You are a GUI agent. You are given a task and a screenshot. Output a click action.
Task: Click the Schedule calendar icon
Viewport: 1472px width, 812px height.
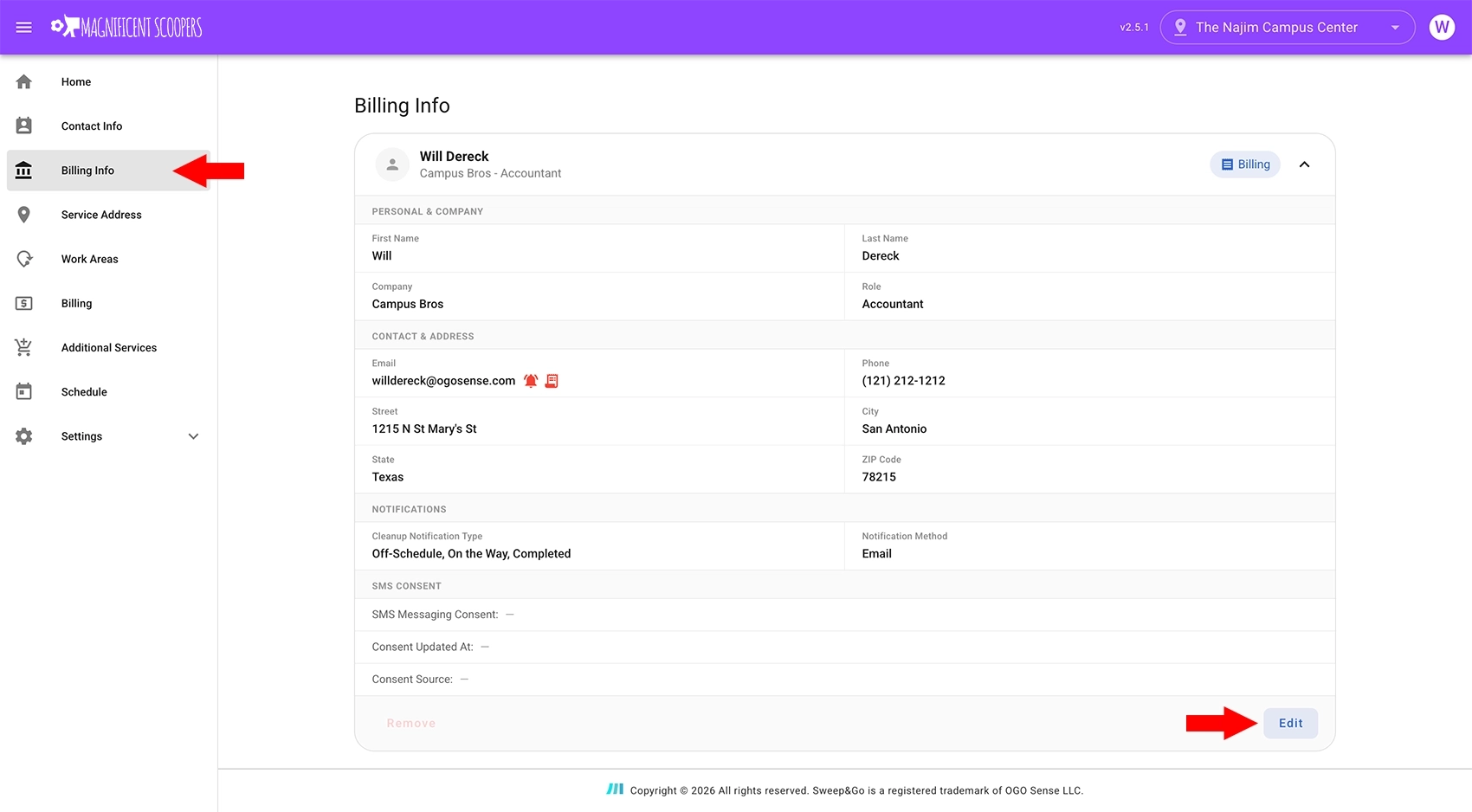point(23,391)
